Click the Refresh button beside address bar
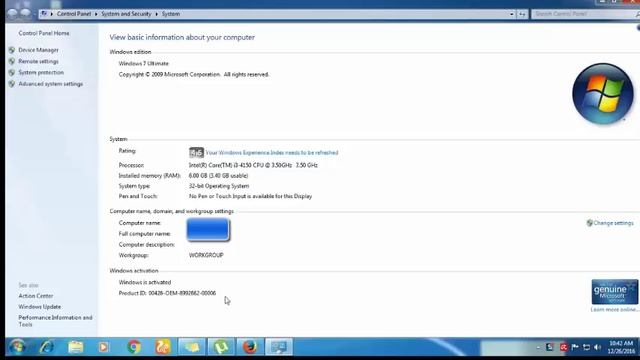Viewport: 640px width, 360px height. tap(522, 14)
